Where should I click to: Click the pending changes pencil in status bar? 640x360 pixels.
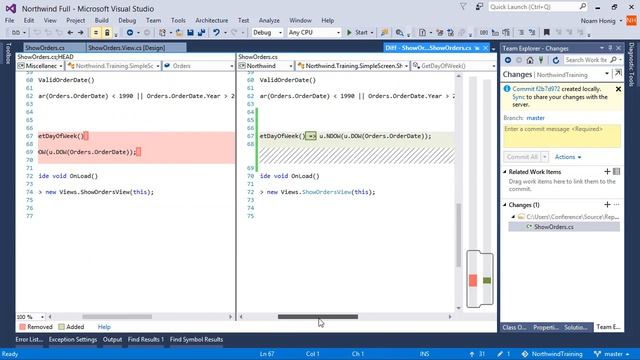500,354
